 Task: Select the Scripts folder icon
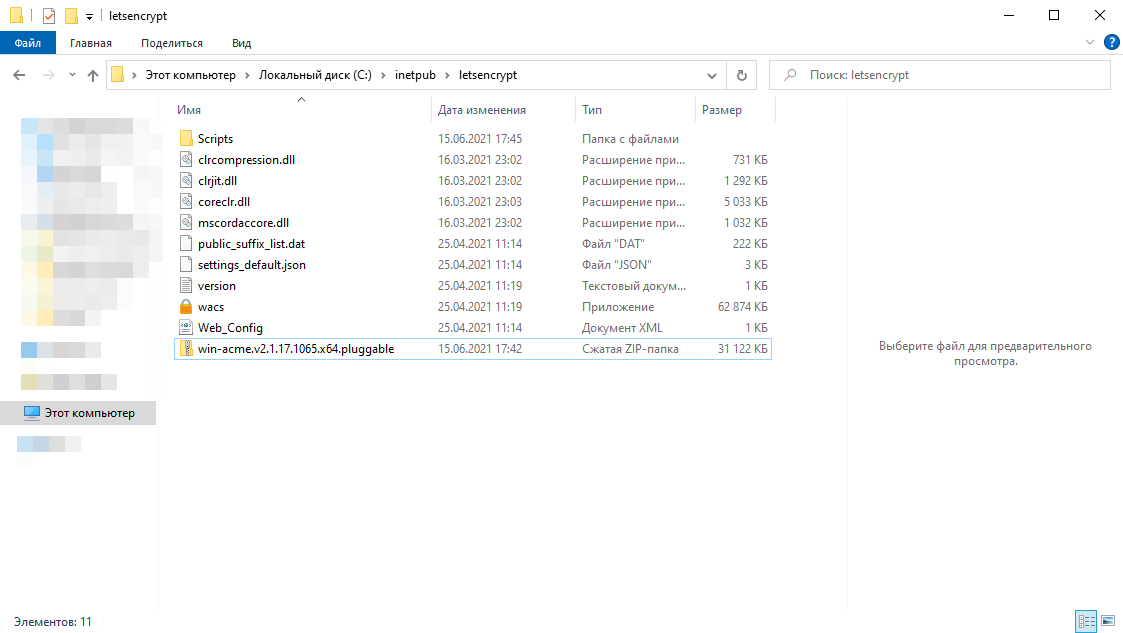pyautogui.click(x=186, y=139)
